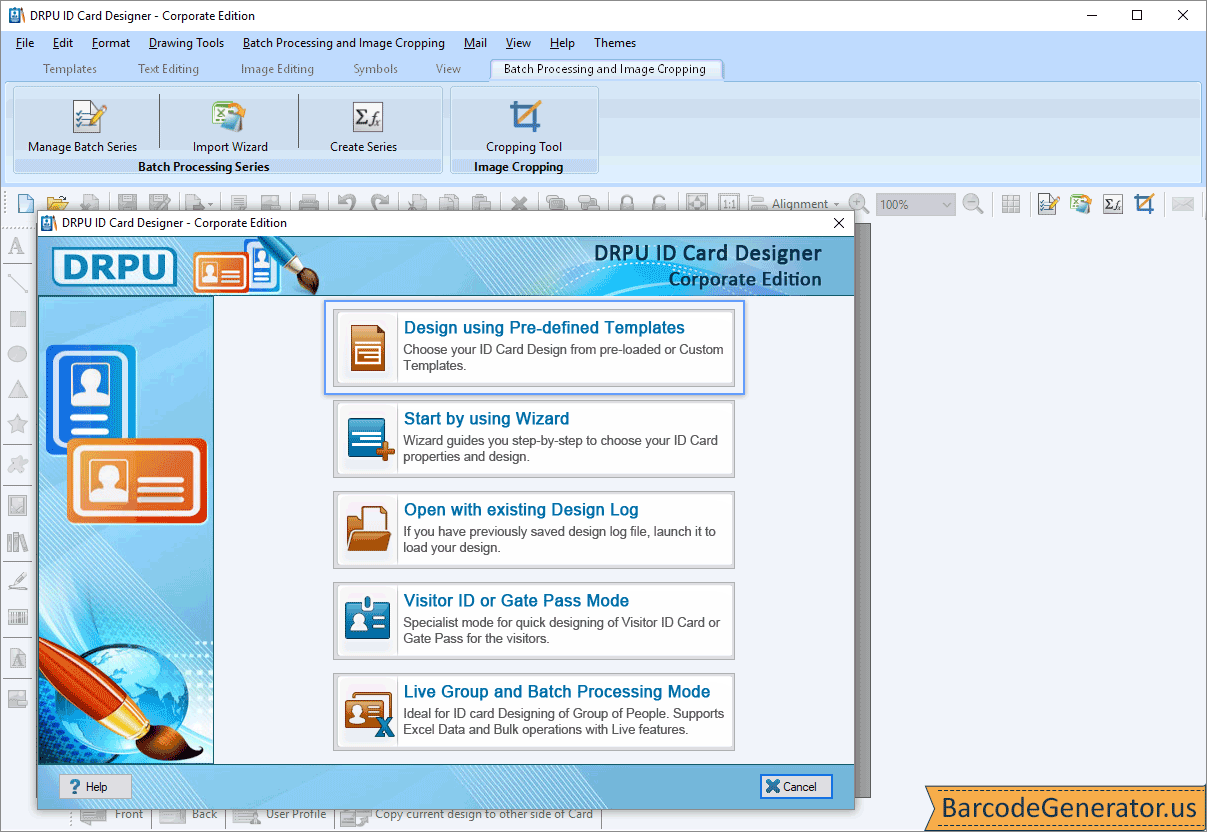1207x832 pixels.
Task: Open the Drawing Tools menu
Action: (186, 43)
